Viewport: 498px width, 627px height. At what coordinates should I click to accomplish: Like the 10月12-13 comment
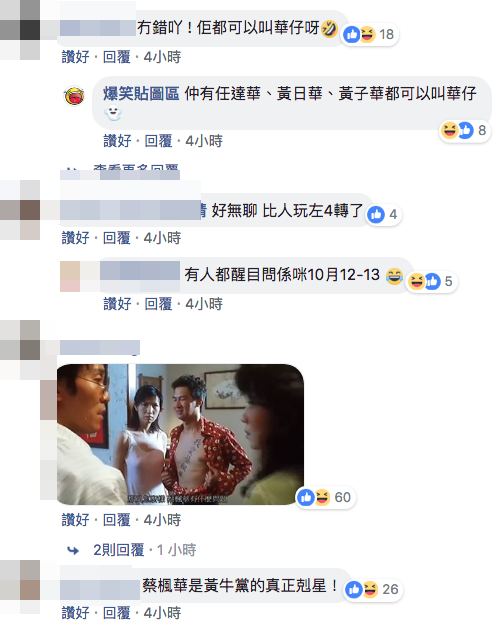[x=117, y=304]
